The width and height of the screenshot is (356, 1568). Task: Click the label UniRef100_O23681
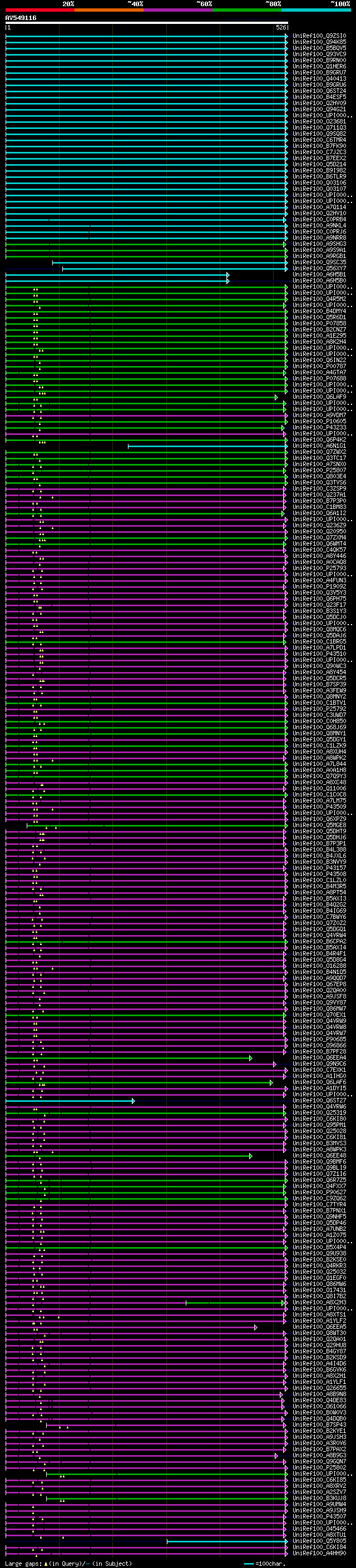pyautogui.click(x=319, y=122)
